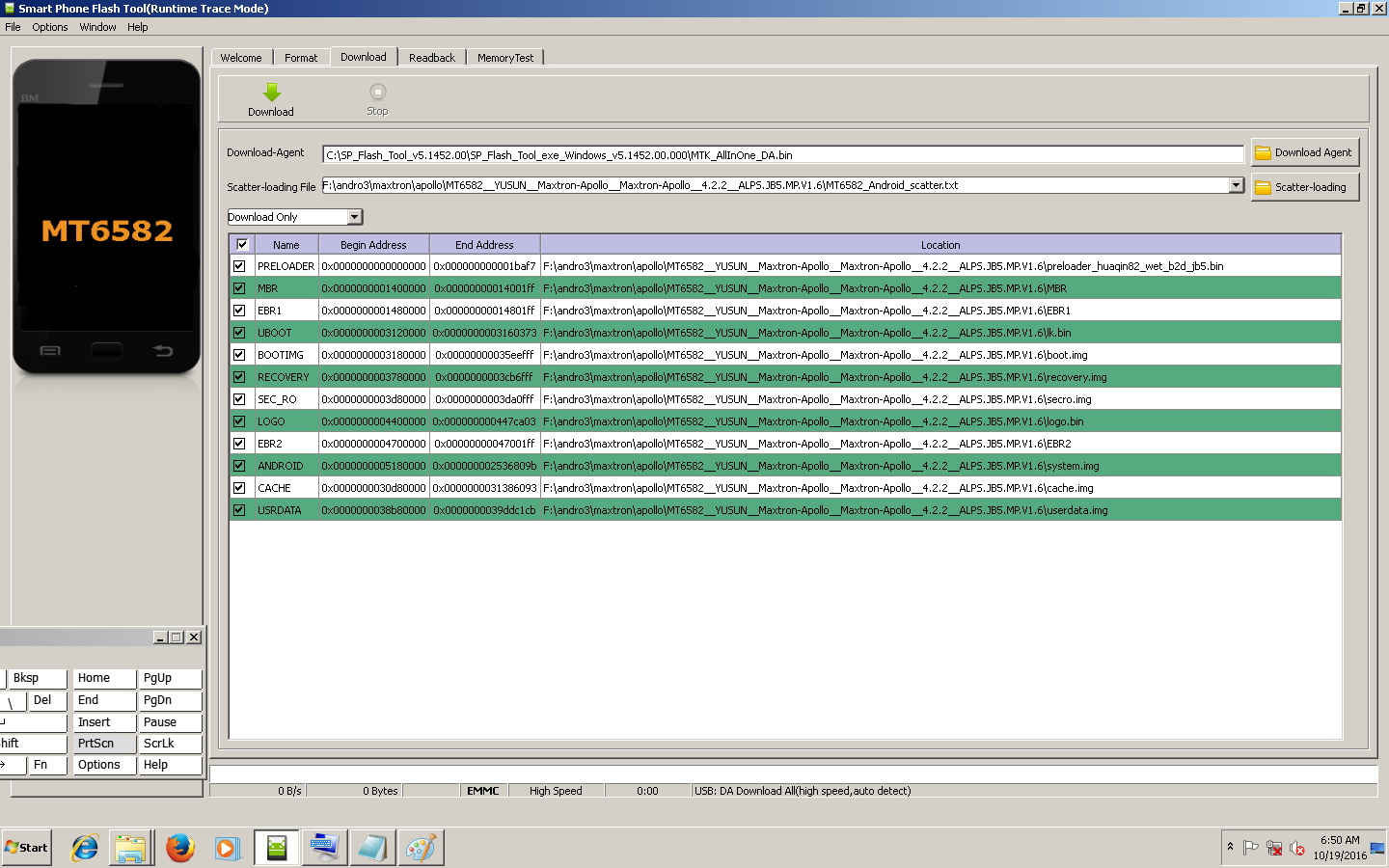Uncheck the EBR1 partition checkbox
The image size is (1389, 868).
point(239,311)
